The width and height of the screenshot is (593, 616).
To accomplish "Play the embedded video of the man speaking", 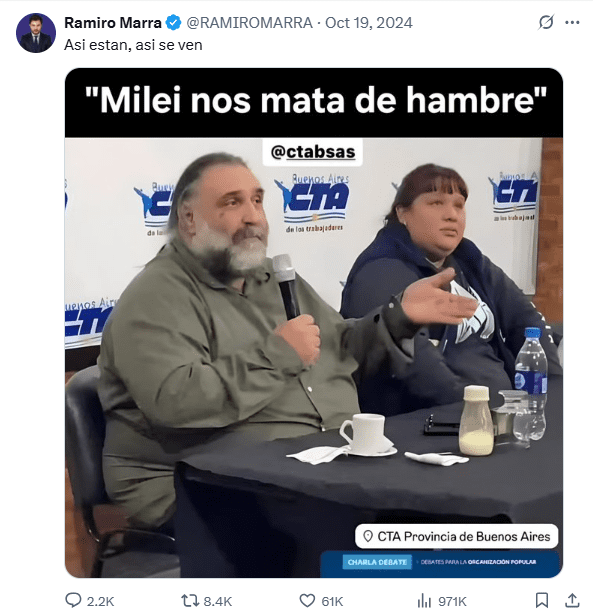I will pyautogui.click(x=314, y=323).
